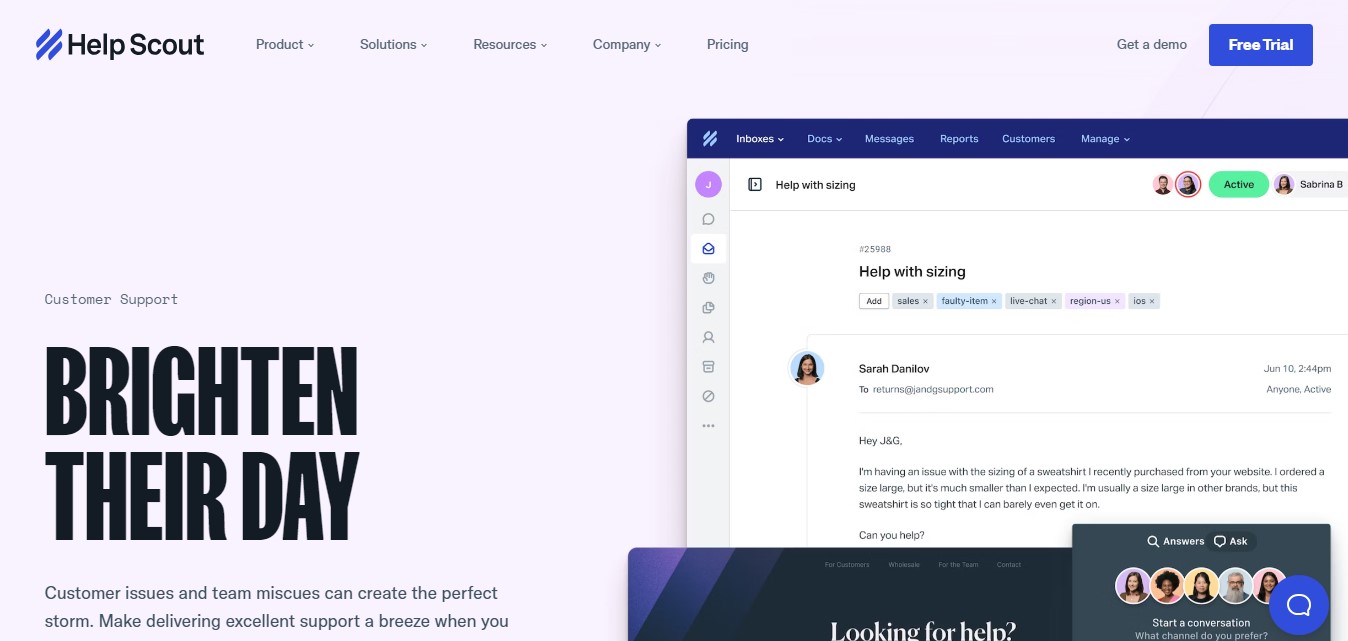1348x641 pixels.
Task: Open the Product dropdown menu
Action: (x=285, y=44)
